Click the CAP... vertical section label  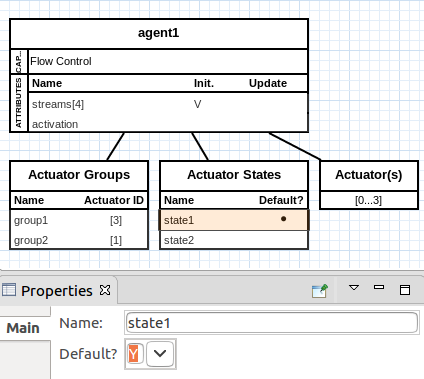tap(19, 62)
